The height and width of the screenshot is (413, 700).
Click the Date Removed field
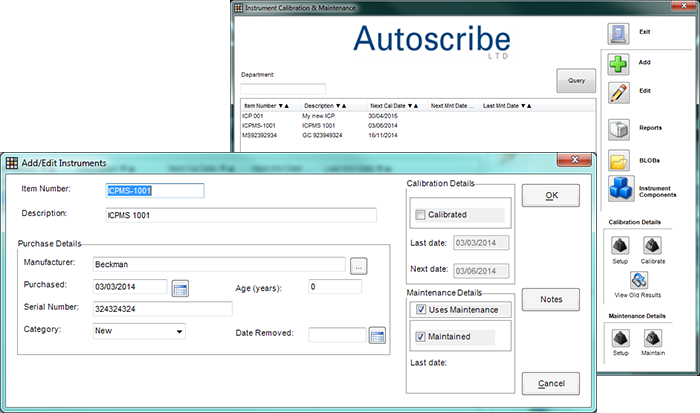tap(337, 335)
